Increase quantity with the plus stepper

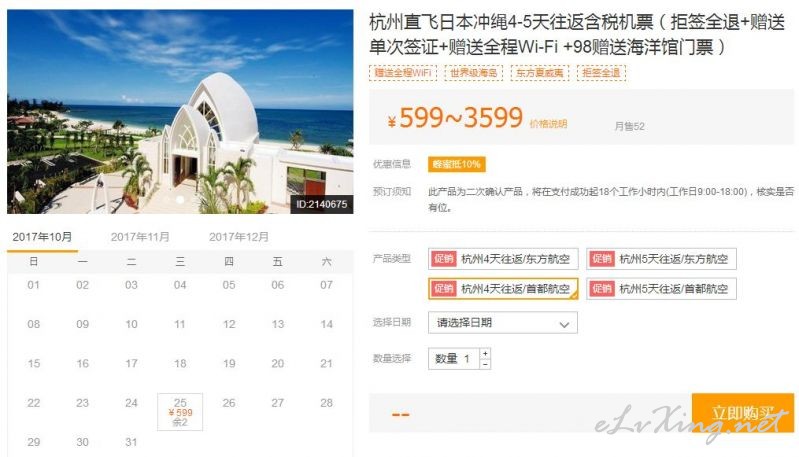[485, 353]
